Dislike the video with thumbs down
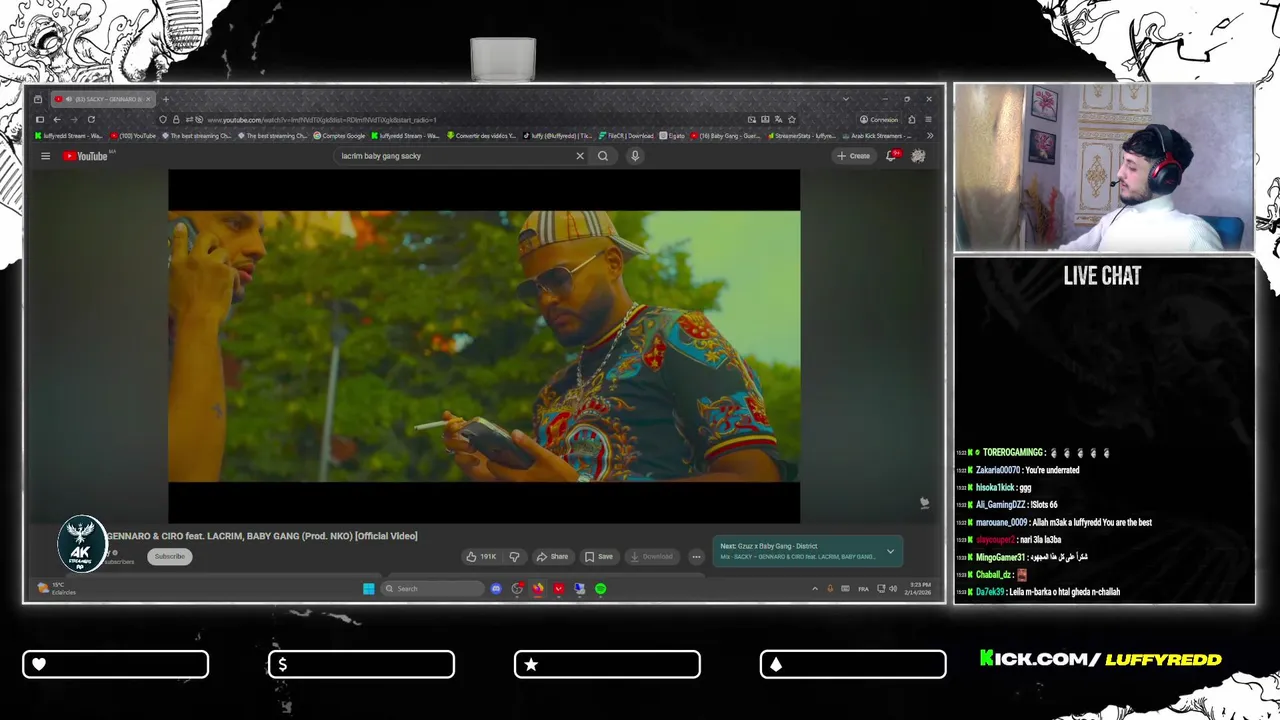Viewport: 1280px width, 720px height. [x=514, y=557]
